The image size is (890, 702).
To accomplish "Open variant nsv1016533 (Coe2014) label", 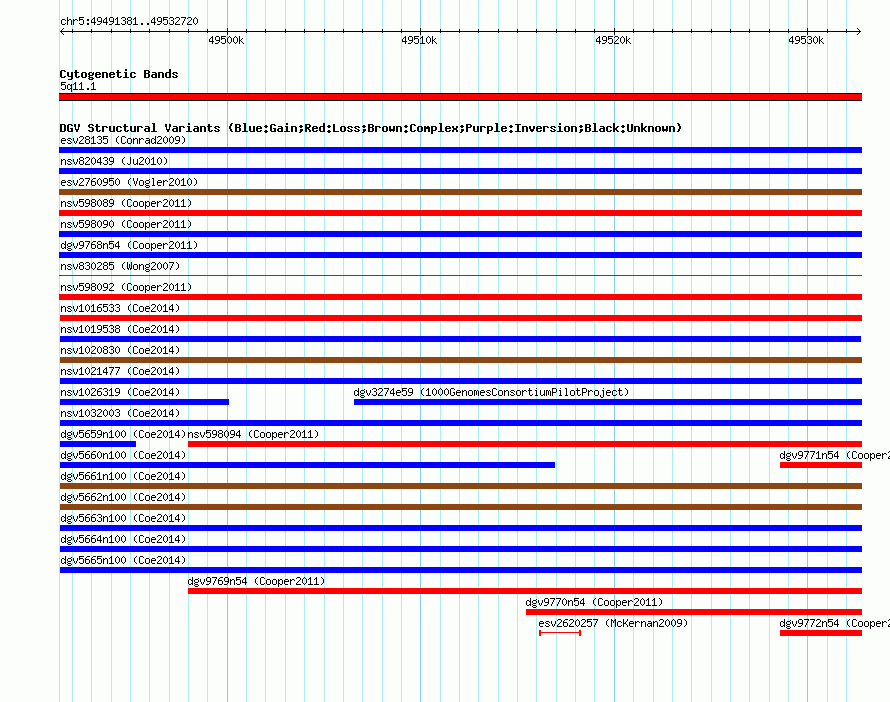I will pyautogui.click(x=120, y=308).
